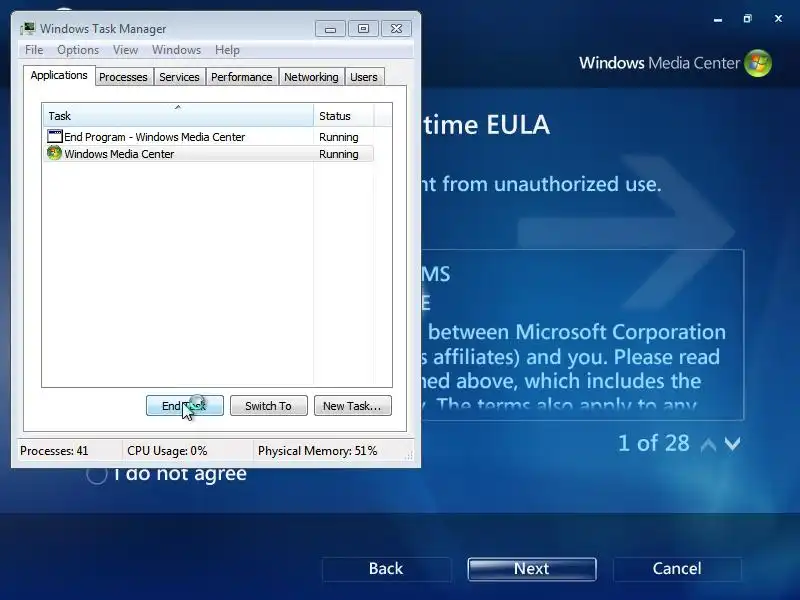
Task: Click inside the EULA terms text box
Action: pos(582,335)
